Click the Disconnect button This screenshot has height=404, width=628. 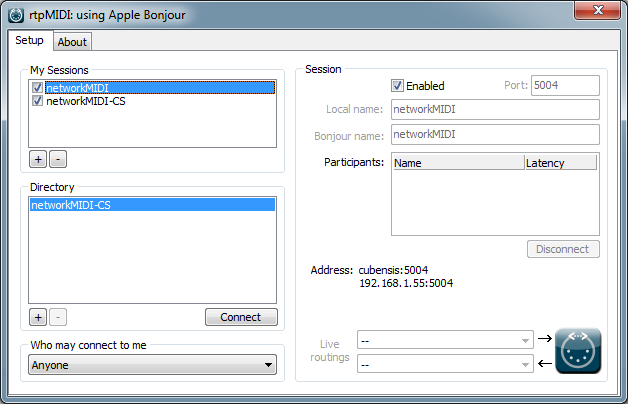click(563, 249)
